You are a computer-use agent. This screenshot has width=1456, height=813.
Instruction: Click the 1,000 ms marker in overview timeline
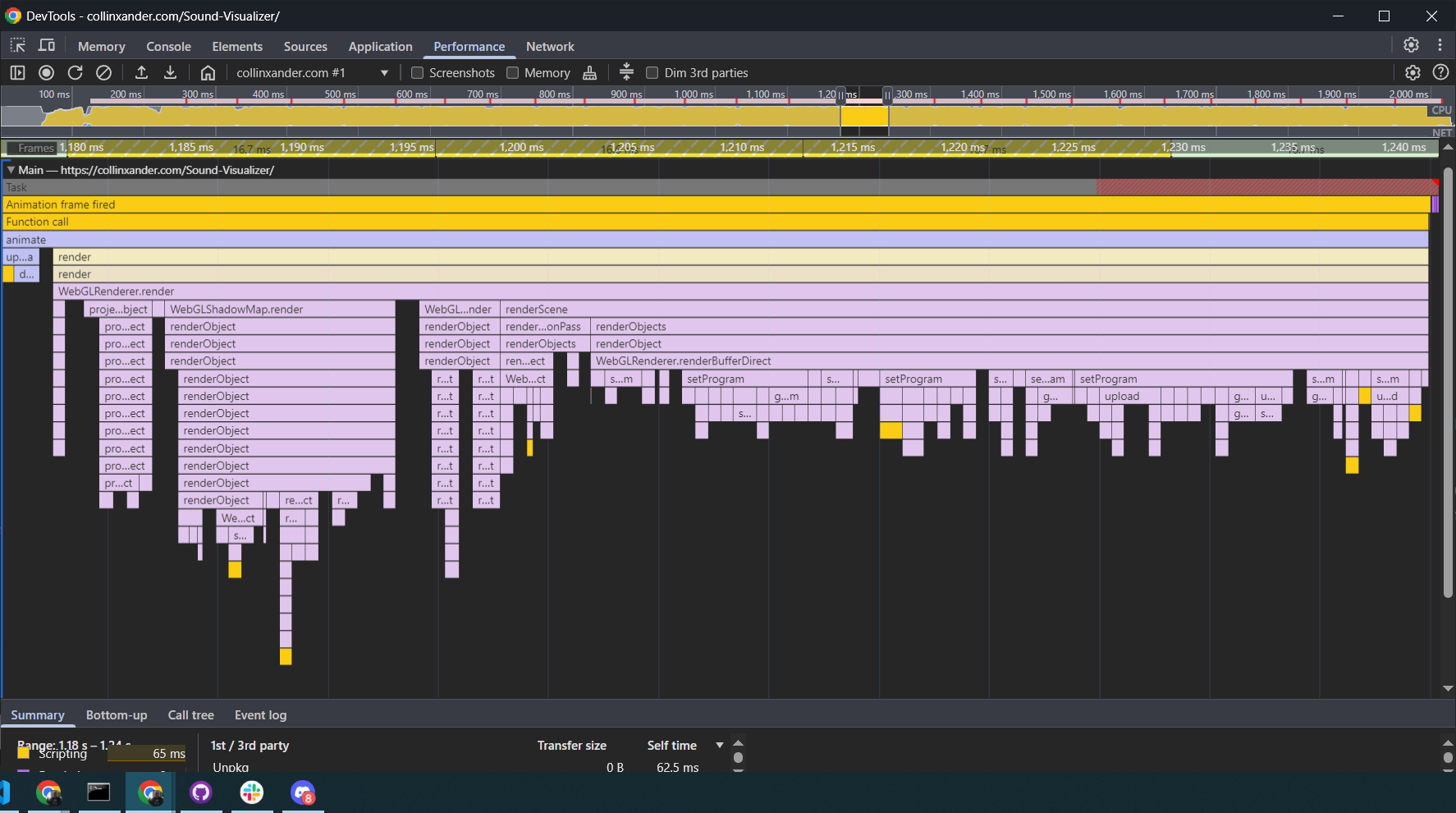tap(694, 94)
